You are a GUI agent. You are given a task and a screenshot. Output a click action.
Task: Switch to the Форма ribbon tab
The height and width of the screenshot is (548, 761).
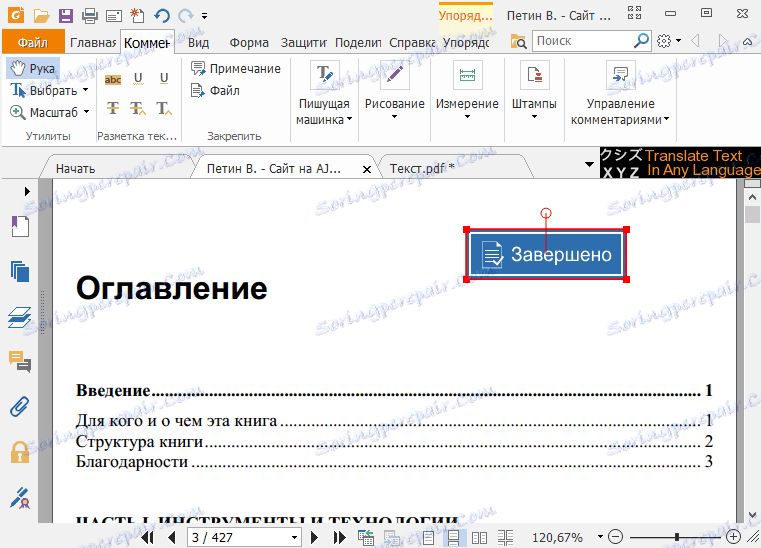pos(249,43)
